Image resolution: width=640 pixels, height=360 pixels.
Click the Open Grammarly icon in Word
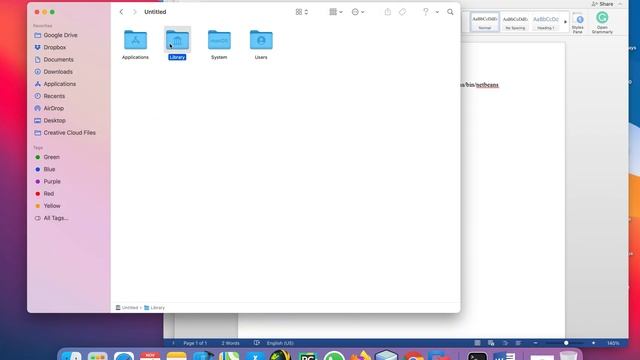pyautogui.click(x=602, y=22)
